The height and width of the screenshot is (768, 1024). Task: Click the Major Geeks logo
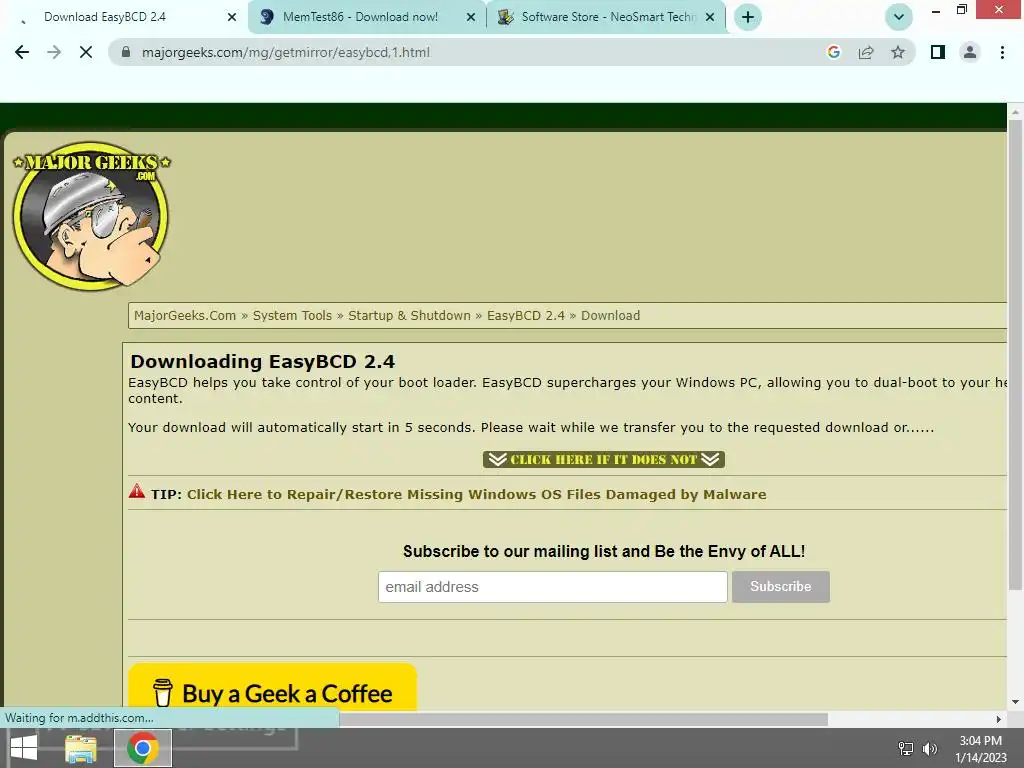pyautogui.click(x=91, y=216)
